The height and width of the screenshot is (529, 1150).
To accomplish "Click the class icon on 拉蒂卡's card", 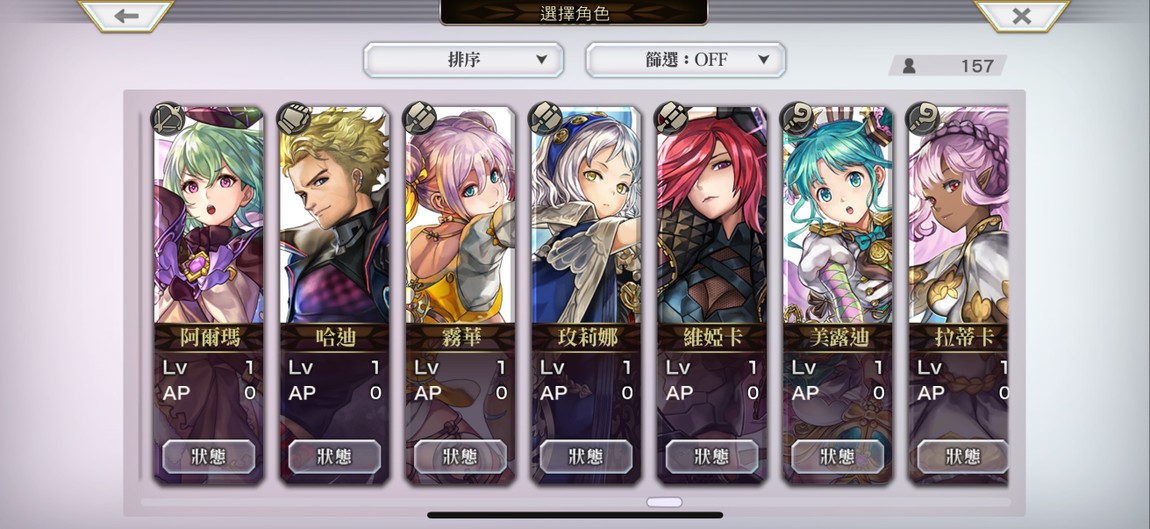I will [923, 118].
